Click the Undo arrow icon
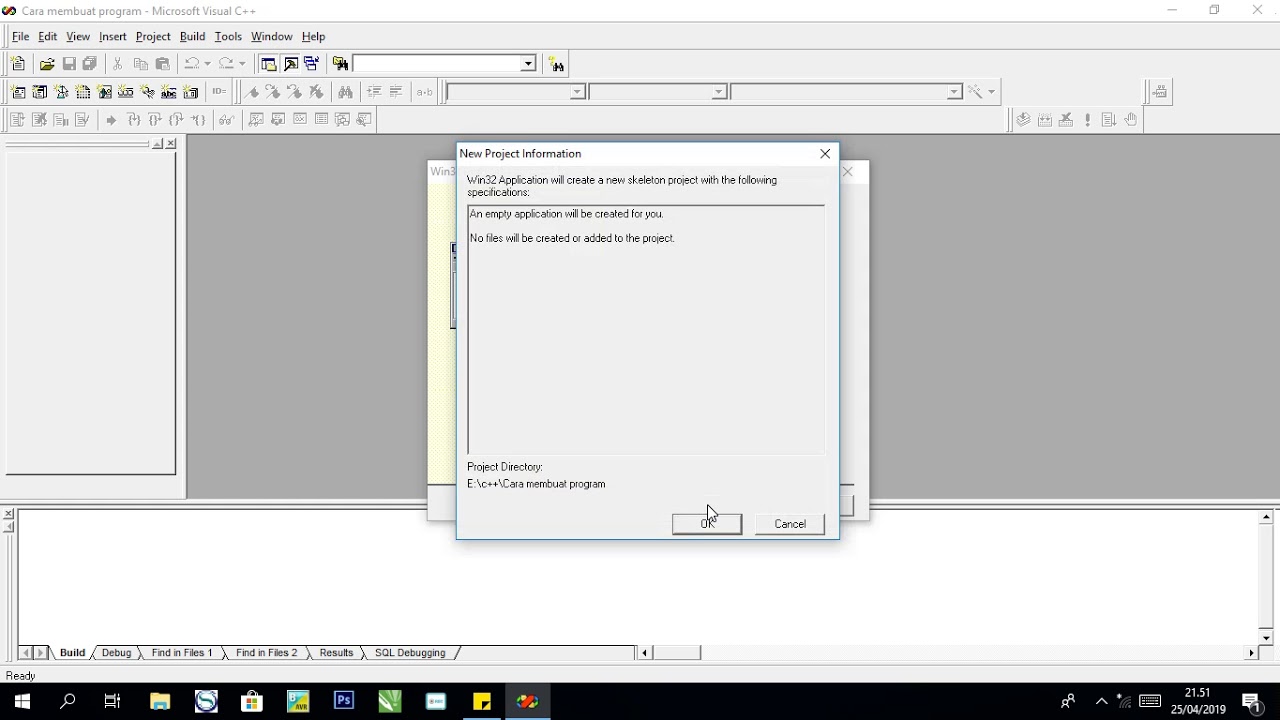 [191, 64]
